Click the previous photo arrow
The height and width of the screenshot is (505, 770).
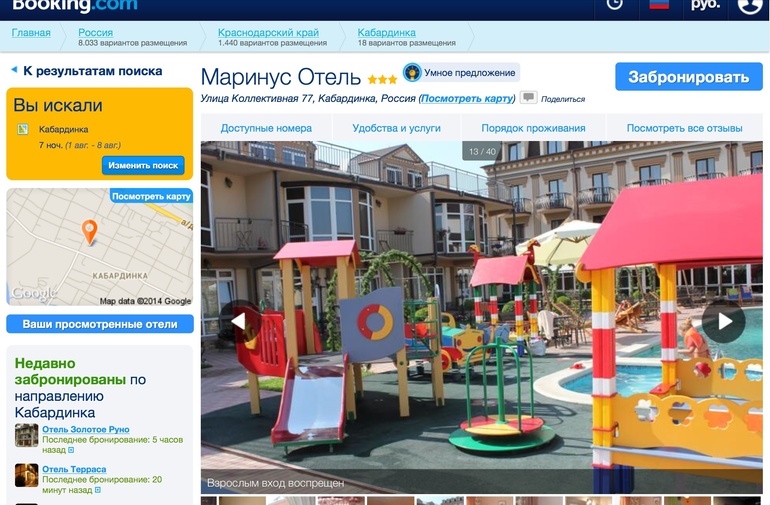[x=239, y=321]
